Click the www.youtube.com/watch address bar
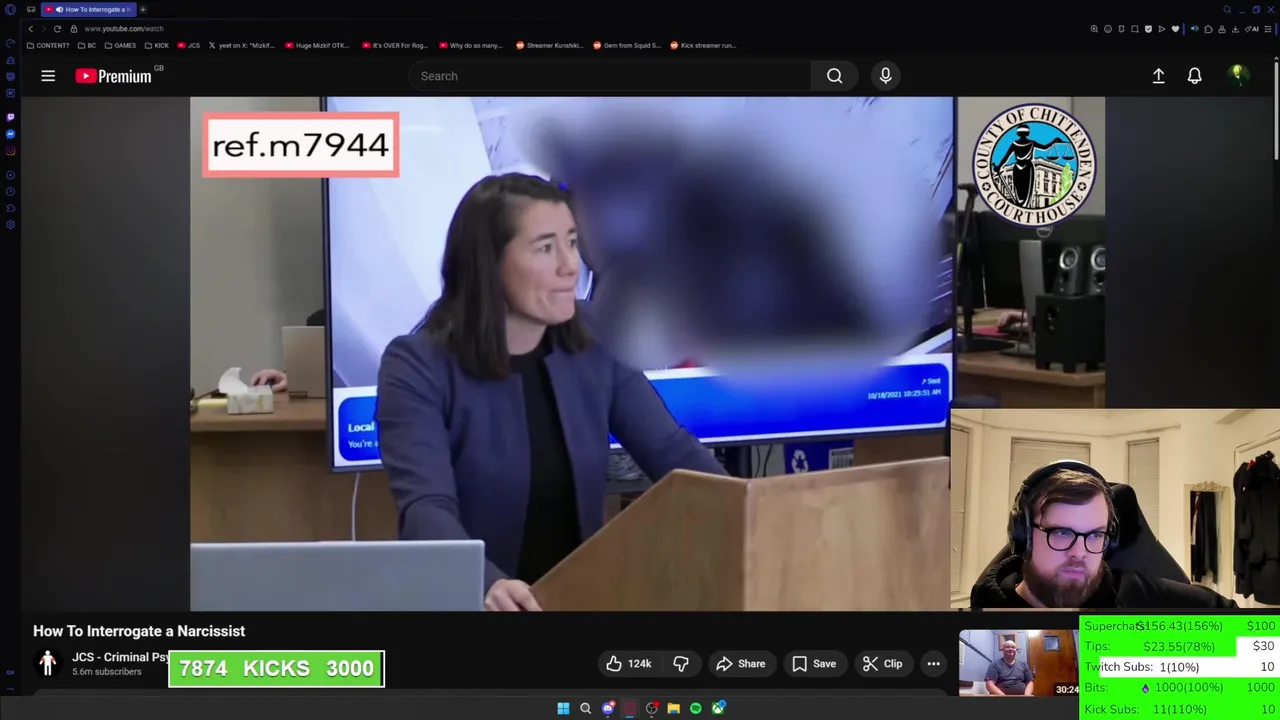1280x720 pixels. [x=124, y=29]
